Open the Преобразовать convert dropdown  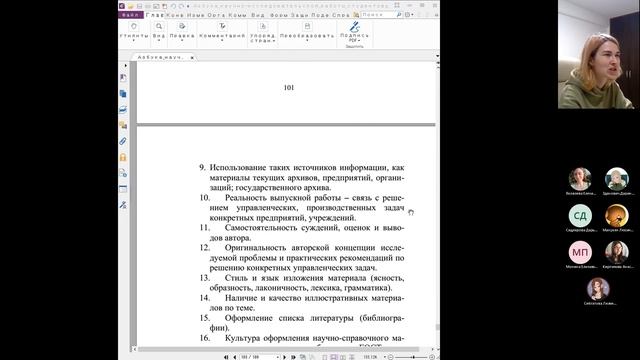tap(307, 32)
